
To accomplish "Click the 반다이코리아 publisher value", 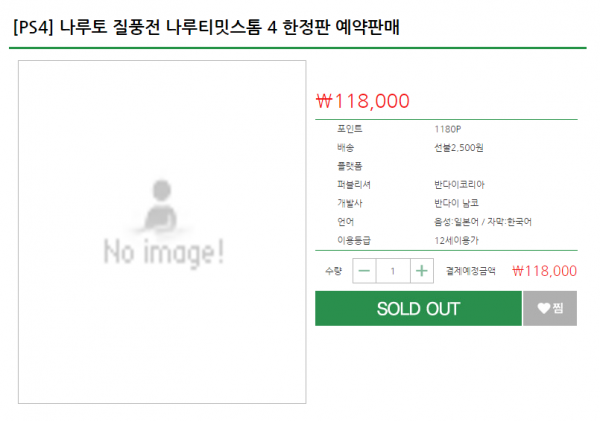I will pyautogui.click(x=459, y=185).
